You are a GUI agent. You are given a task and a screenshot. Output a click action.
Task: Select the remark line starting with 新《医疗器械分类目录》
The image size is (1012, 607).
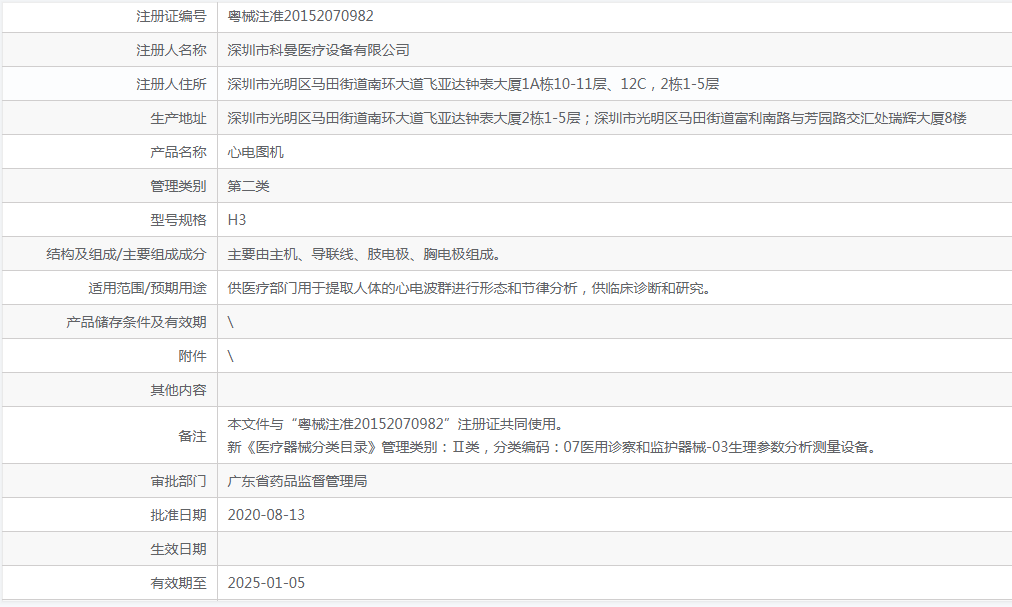[552, 447]
